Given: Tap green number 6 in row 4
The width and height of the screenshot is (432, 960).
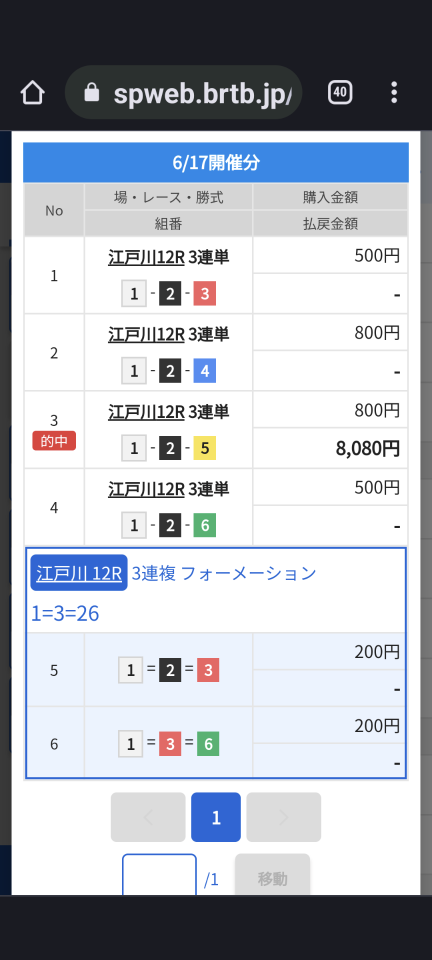Looking at the screenshot, I should (205, 526).
